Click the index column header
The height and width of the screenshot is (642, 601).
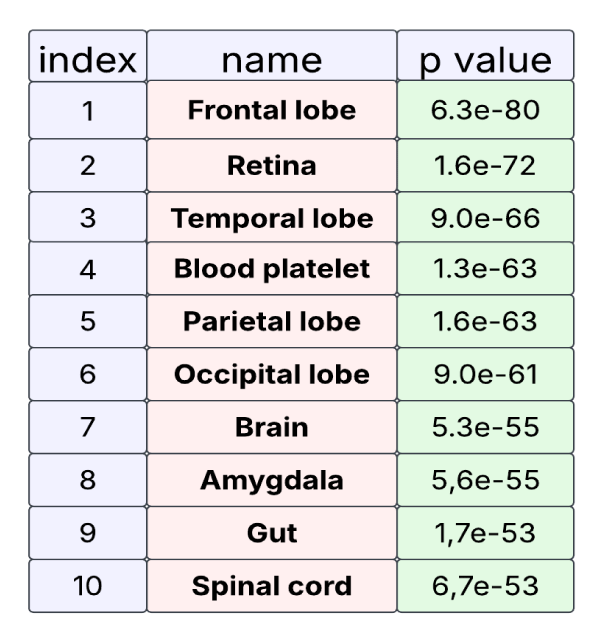tap(87, 59)
